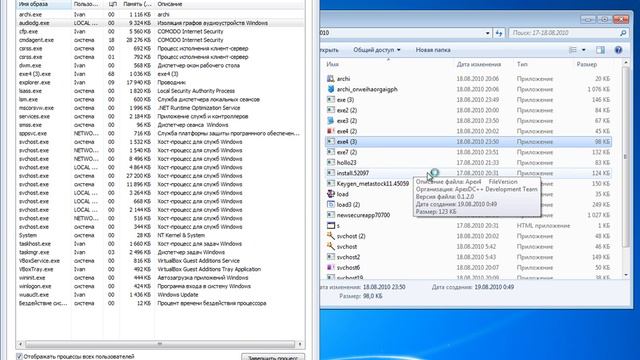Image resolution: width=640 pixels, height=360 pixels.
Task: Sort processes by Память column header
Action: click(x=137, y=4)
